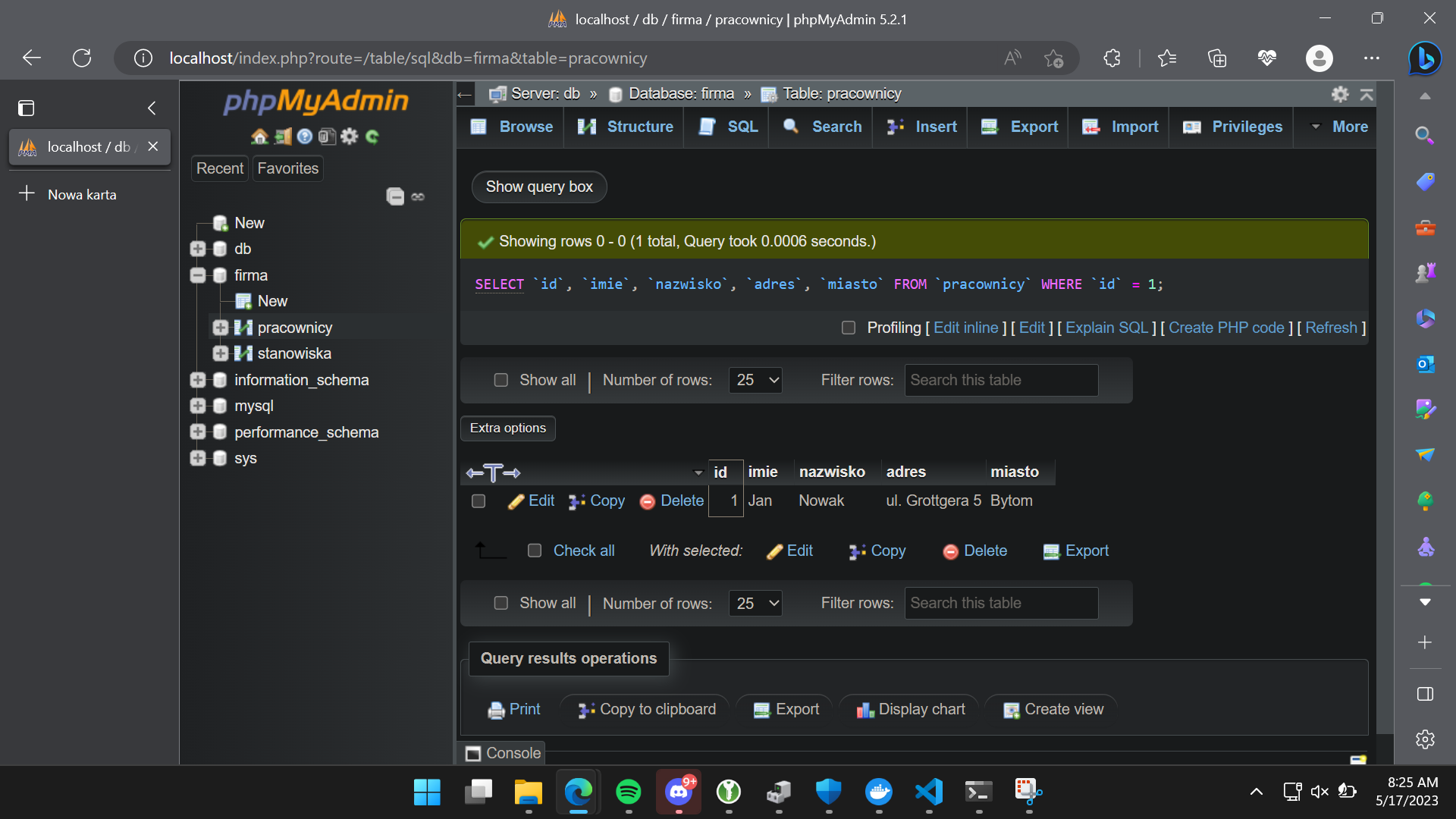Expand the sys database node
Image resolution: width=1456 pixels, height=819 pixels.
pos(198,458)
